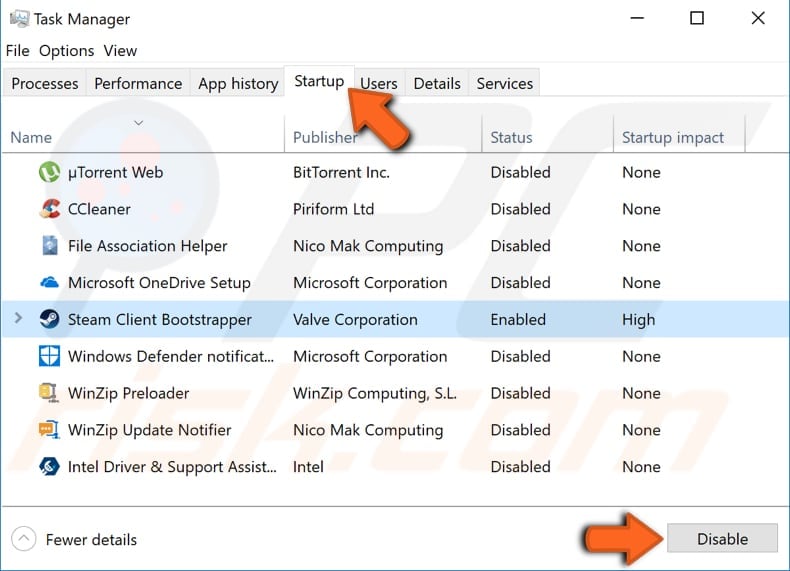Viewport: 790px width, 571px height.
Task: Switch to the Performance tab
Action: [x=138, y=83]
